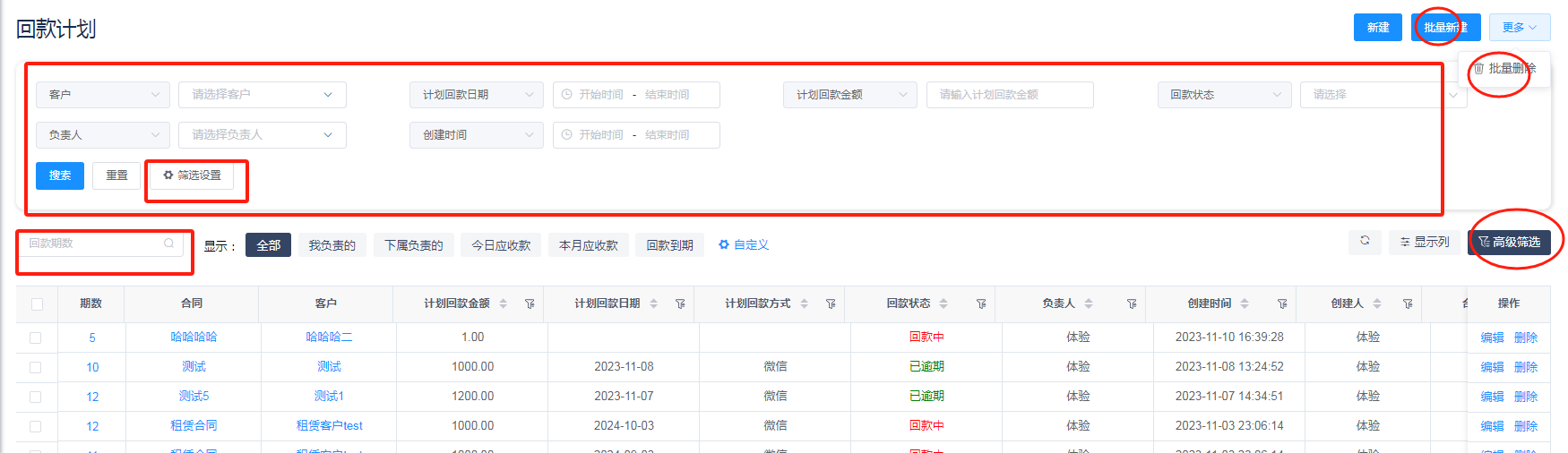This screenshot has height=453, width=1568.
Task: Click the filter icon in 负责人 column
Action: point(1132,304)
